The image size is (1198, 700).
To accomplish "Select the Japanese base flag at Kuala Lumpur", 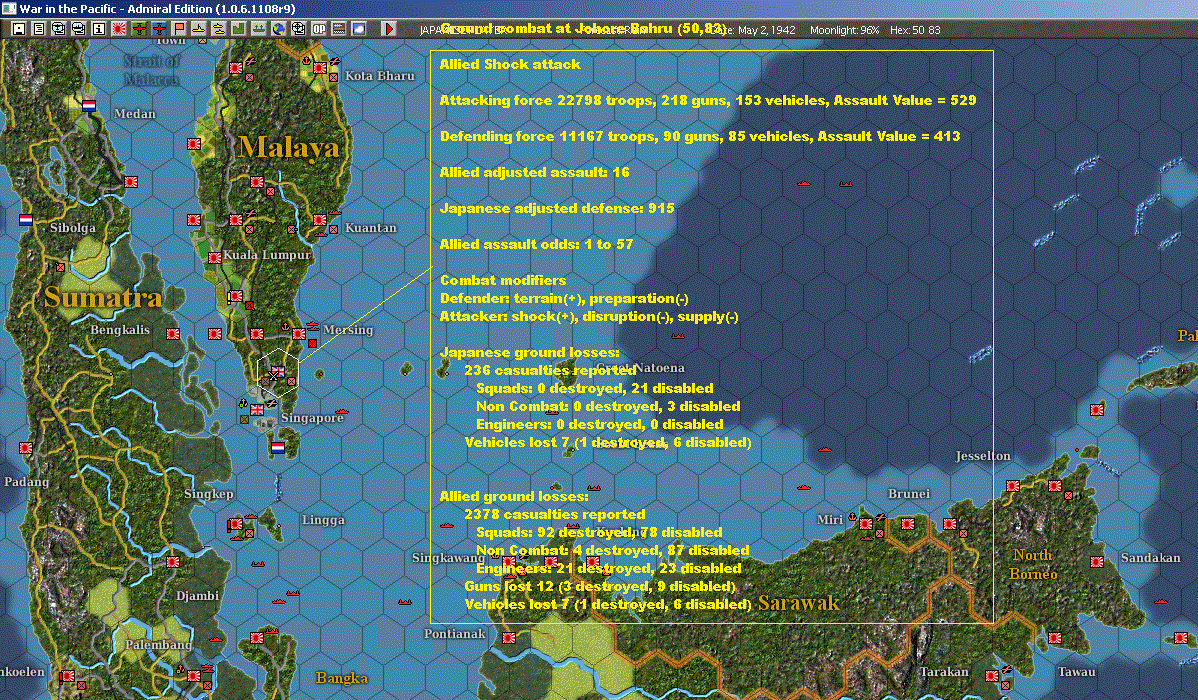I will [215, 258].
